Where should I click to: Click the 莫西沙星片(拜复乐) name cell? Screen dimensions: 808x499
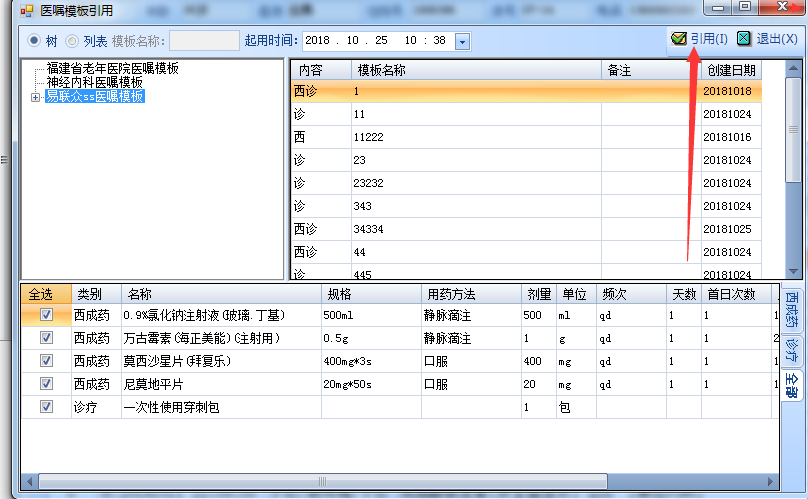pos(221,361)
